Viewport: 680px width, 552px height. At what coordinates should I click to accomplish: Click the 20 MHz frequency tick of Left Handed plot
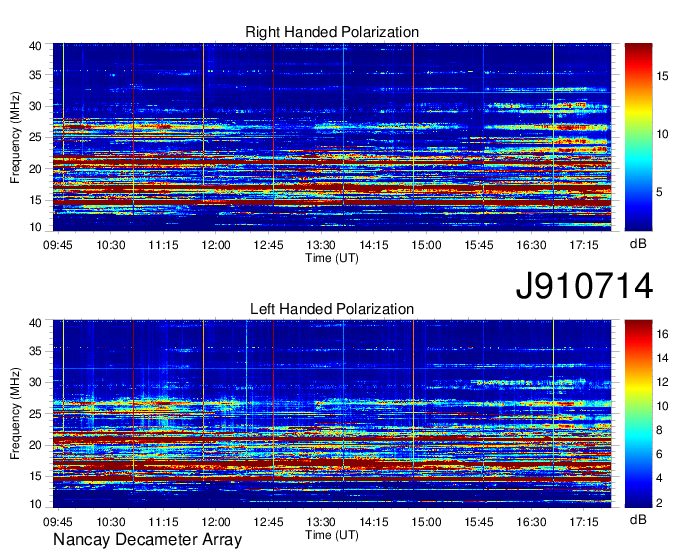click(x=35, y=445)
